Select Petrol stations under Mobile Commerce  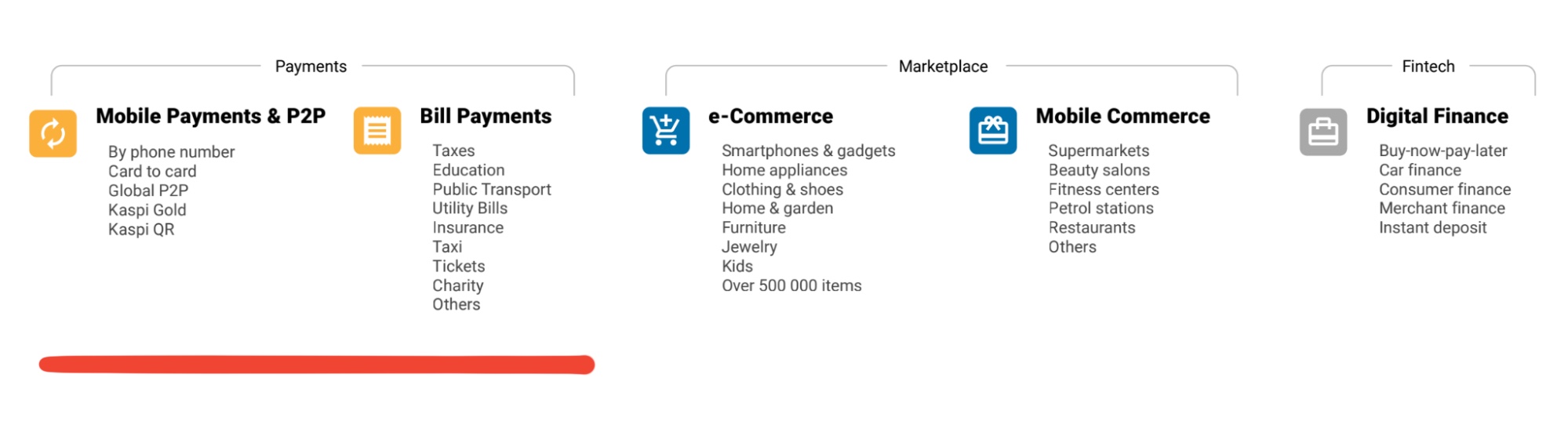1101,209
